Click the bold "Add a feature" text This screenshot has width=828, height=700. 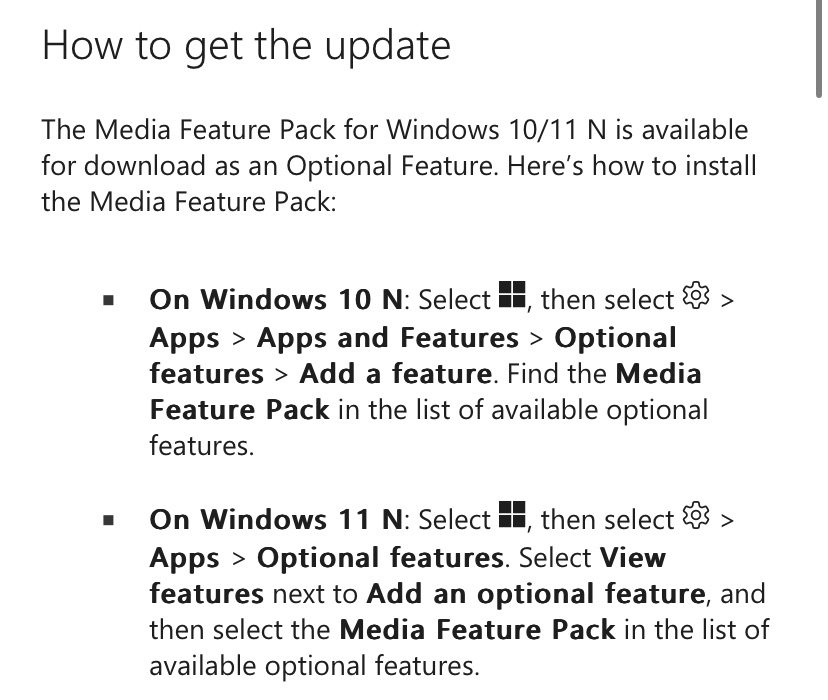[x=395, y=374]
